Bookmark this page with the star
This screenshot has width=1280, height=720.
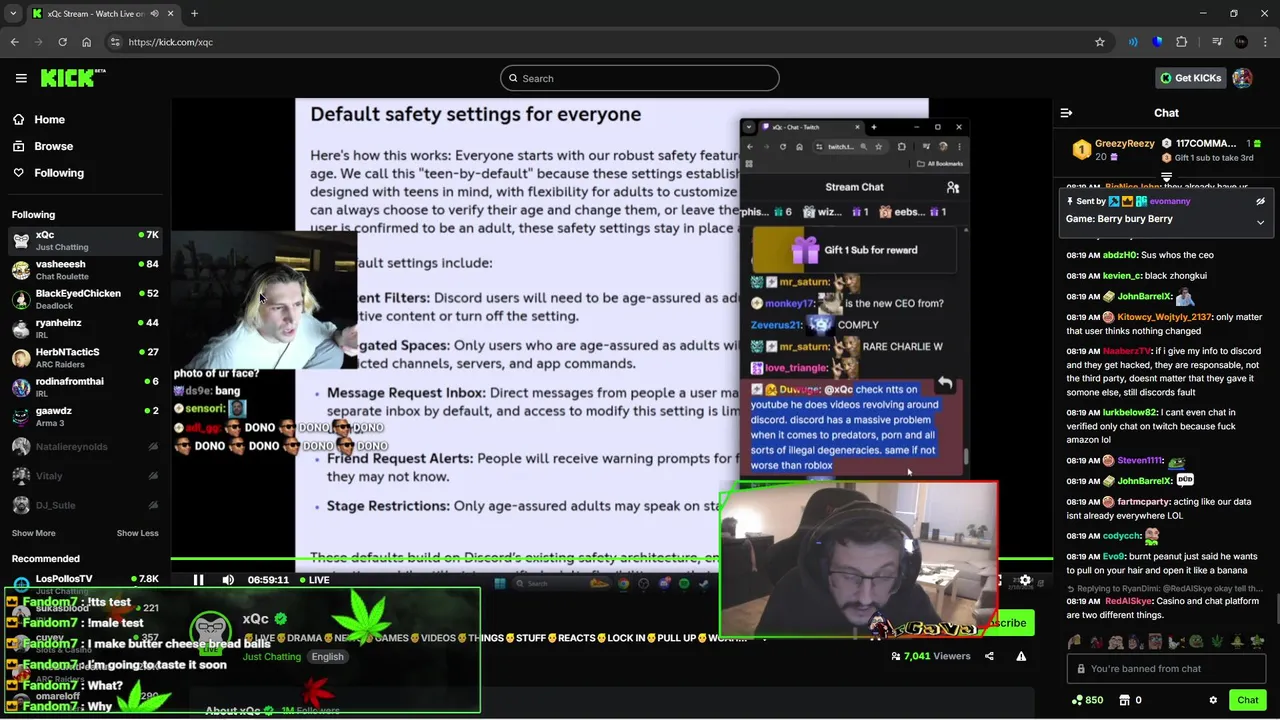click(x=1100, y=42)
